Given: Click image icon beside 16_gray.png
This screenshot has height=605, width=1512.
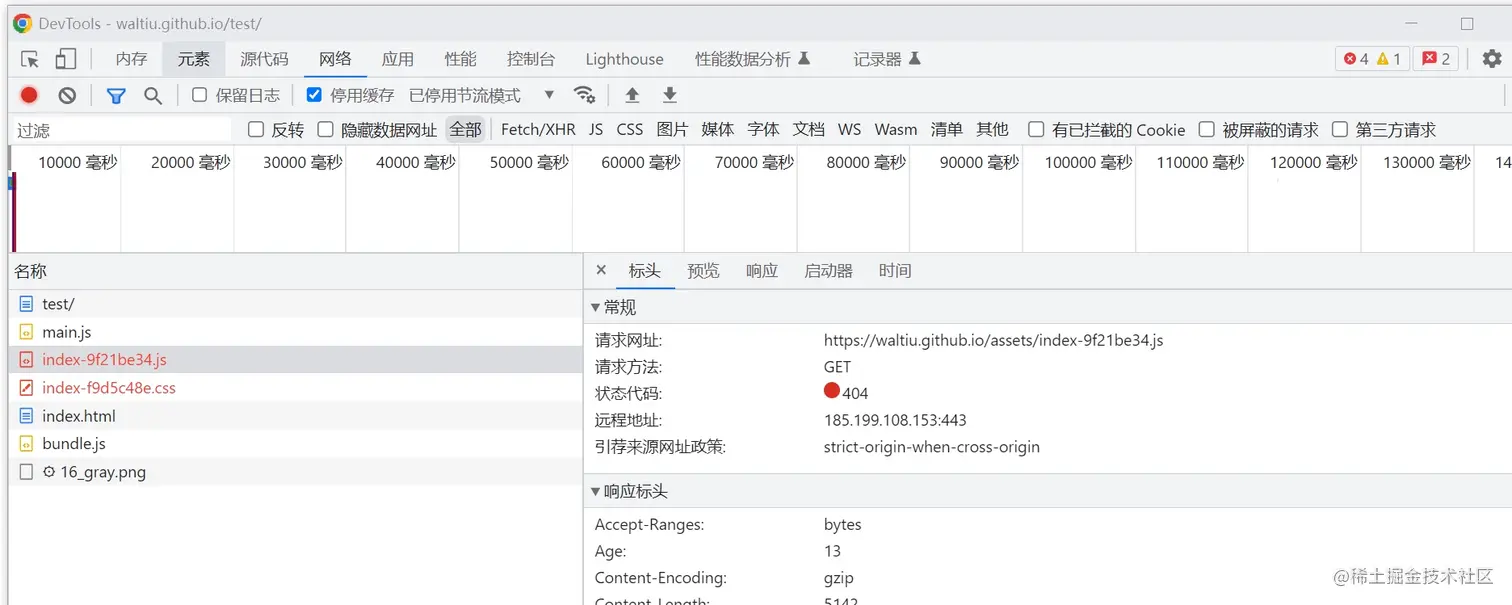Looking at the screenshot, I should (x=26, y=472).
